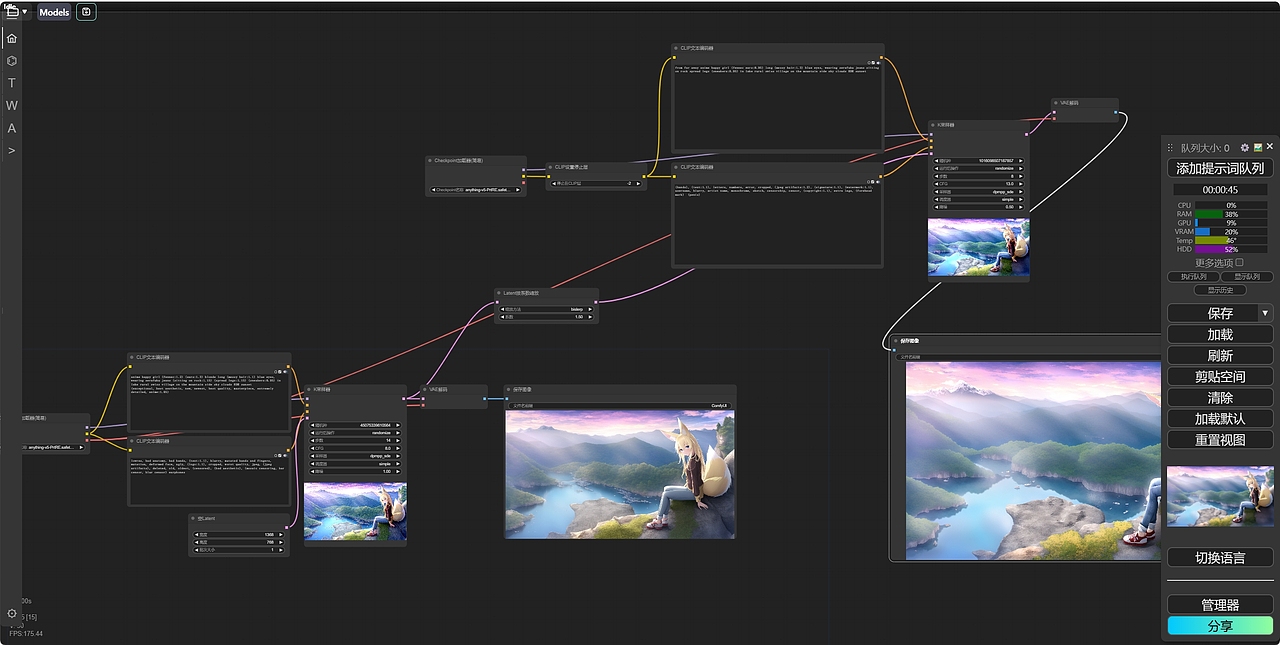Click the 刷新 button

(1220, 355)
